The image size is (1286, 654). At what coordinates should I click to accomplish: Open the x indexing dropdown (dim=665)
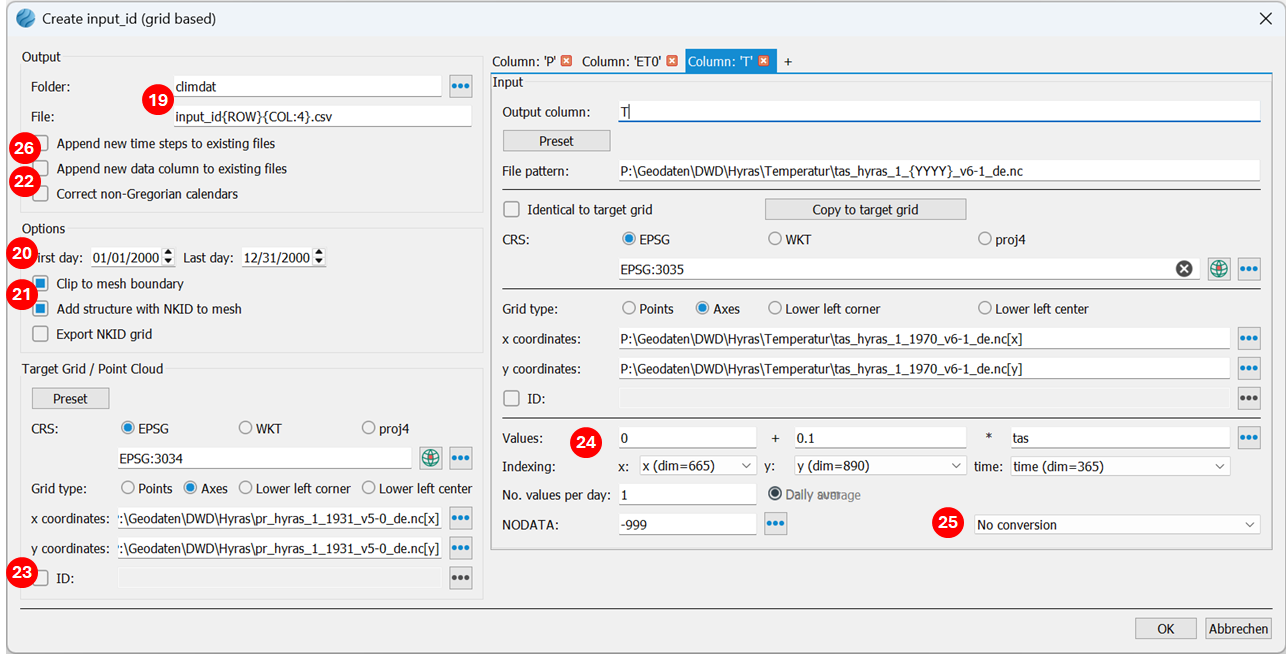[696, 466]
